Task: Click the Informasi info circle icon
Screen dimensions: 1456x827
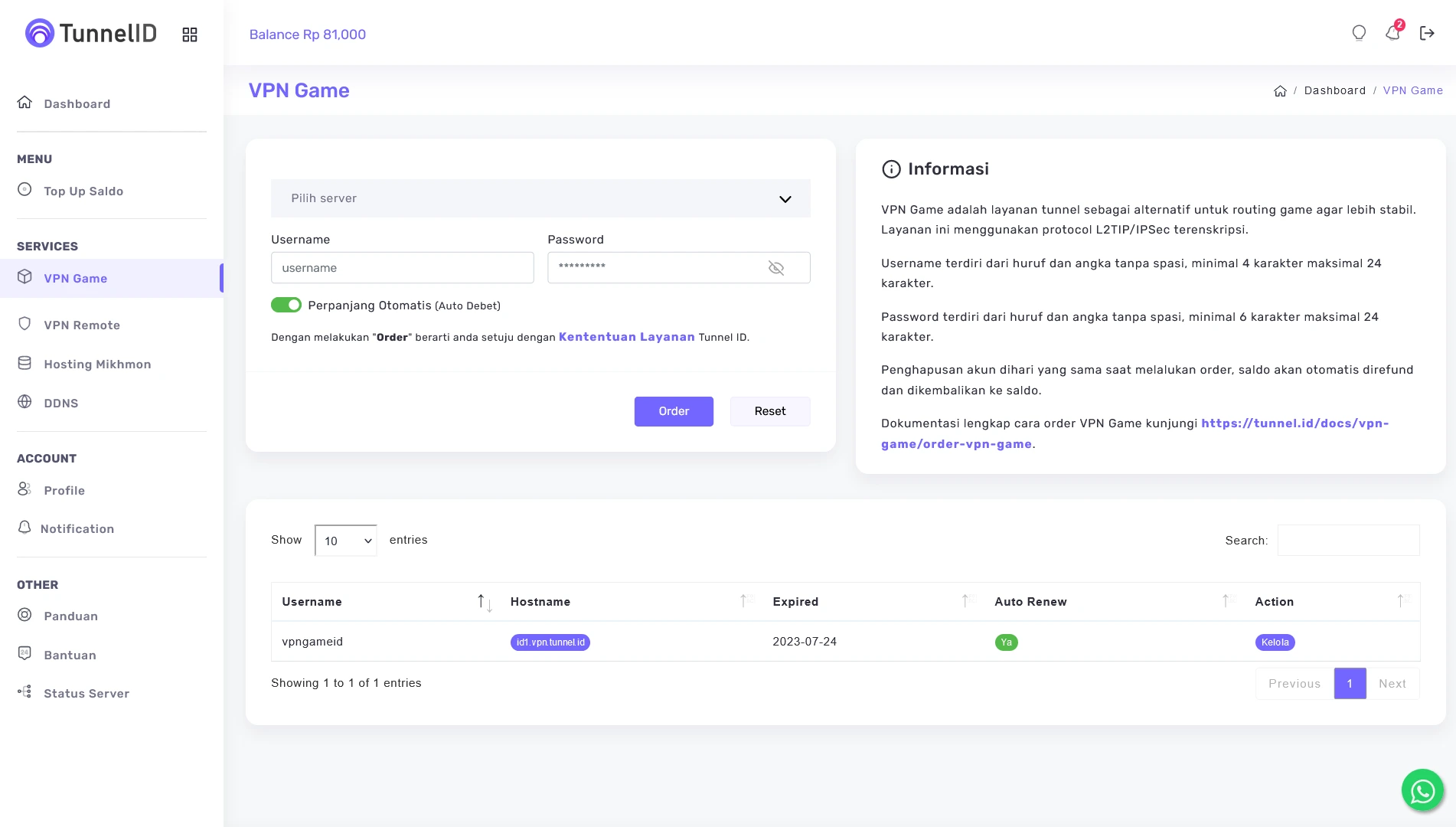Action: (891, 169)
